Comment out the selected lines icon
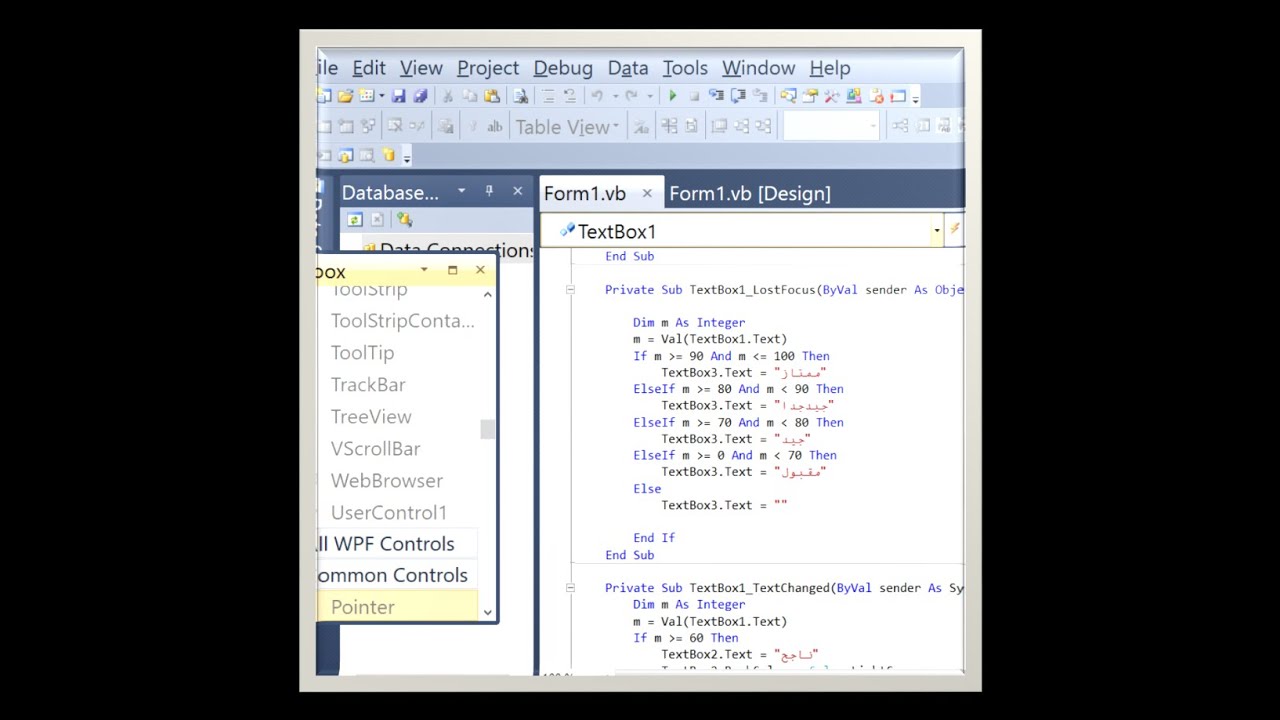 pos(548,96)
